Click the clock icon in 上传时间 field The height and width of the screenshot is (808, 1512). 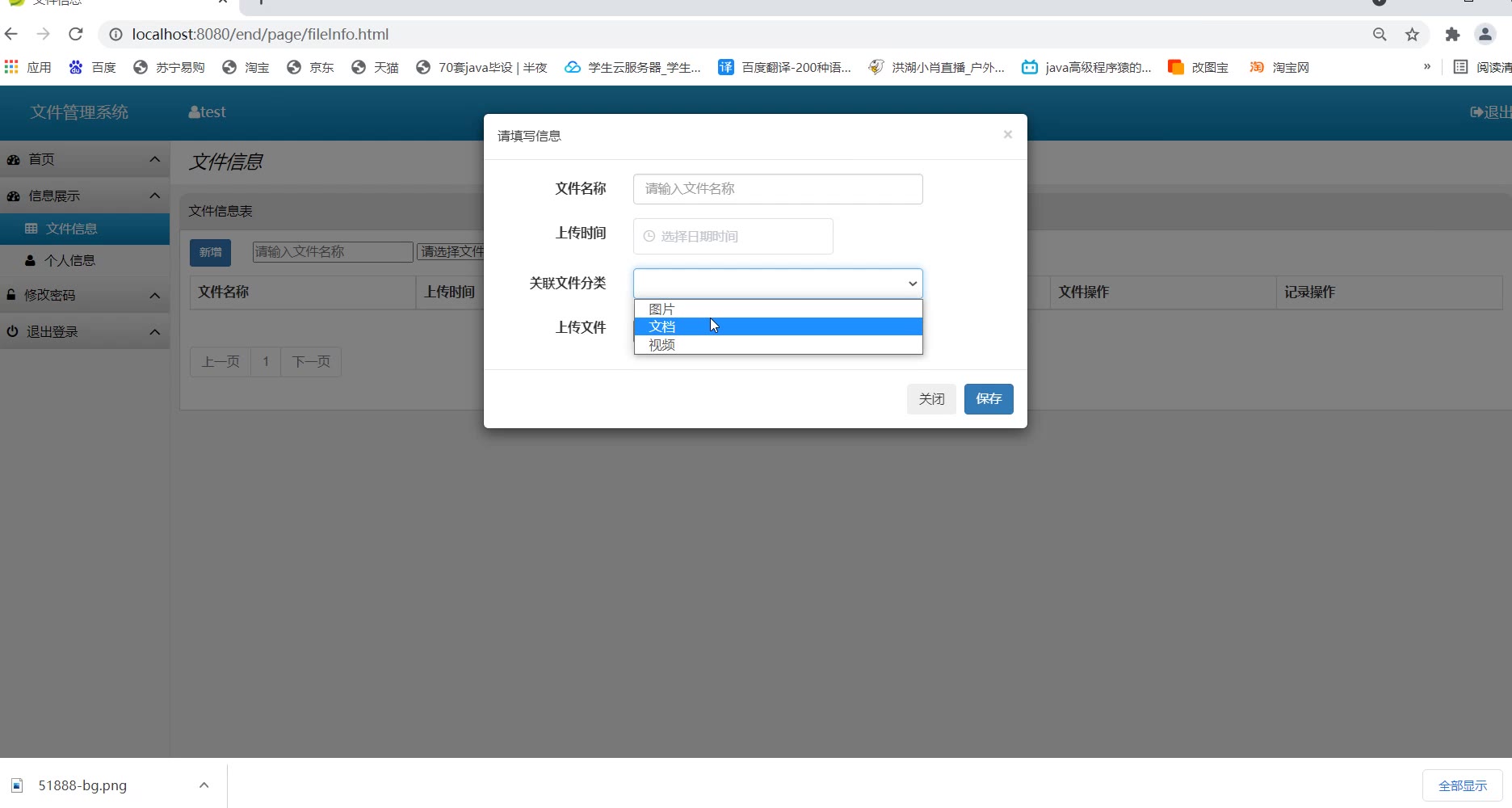point(649,237)
